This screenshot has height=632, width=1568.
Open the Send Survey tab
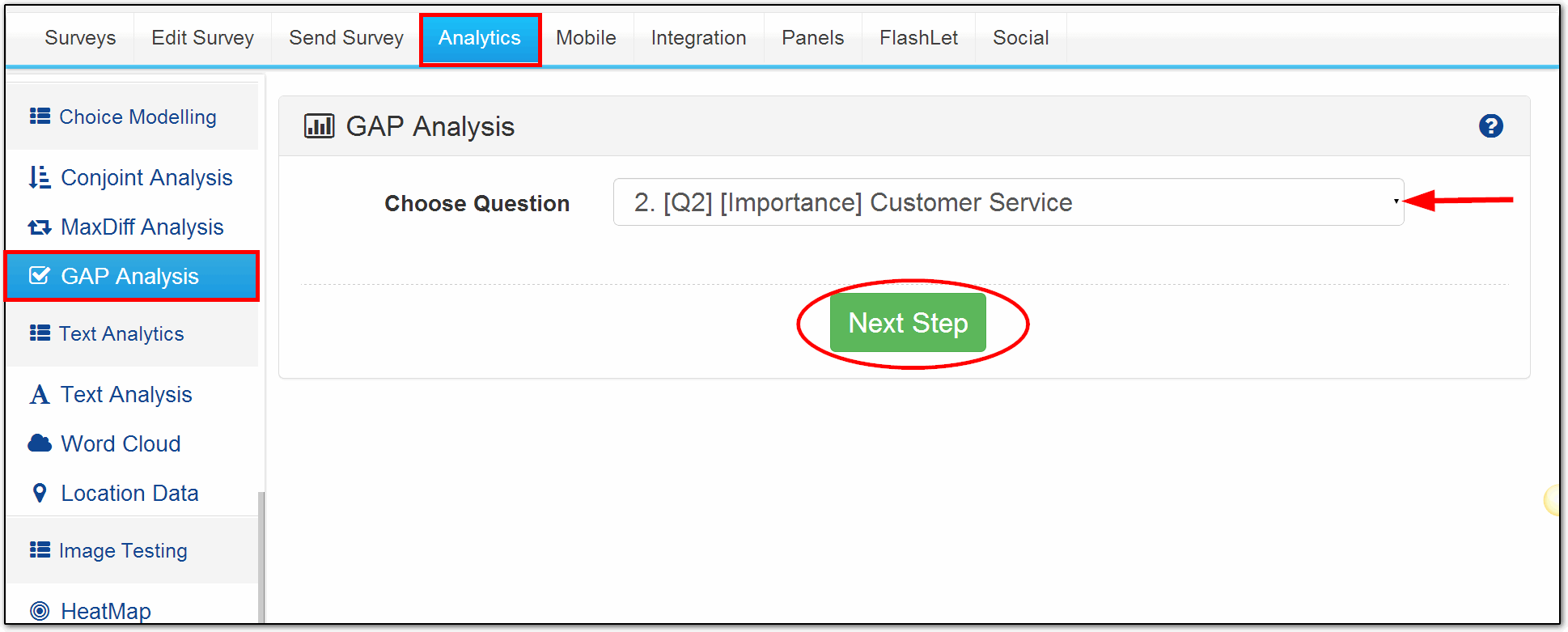(x=346, y=38)
